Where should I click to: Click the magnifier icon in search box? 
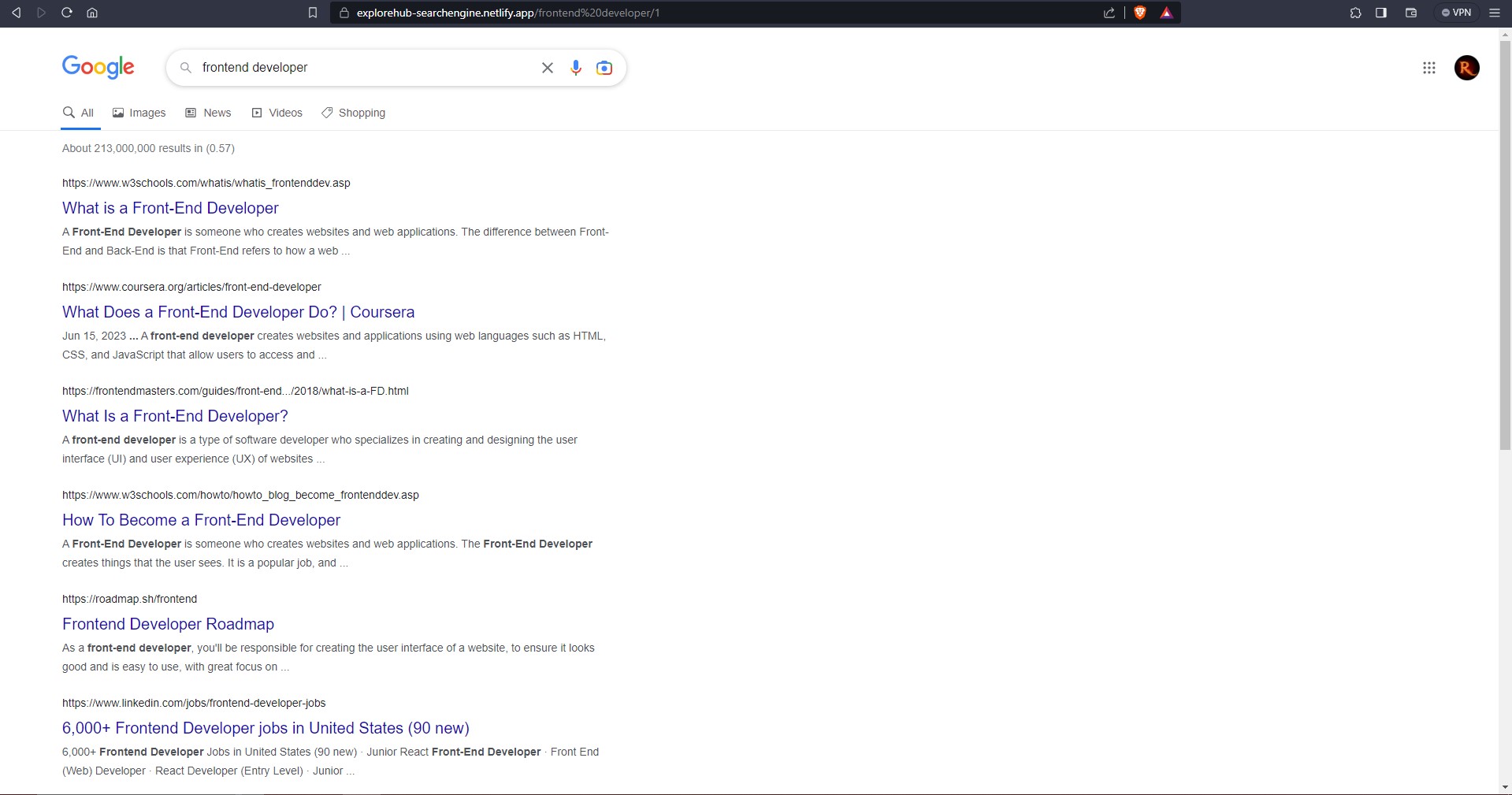point(186,68)
